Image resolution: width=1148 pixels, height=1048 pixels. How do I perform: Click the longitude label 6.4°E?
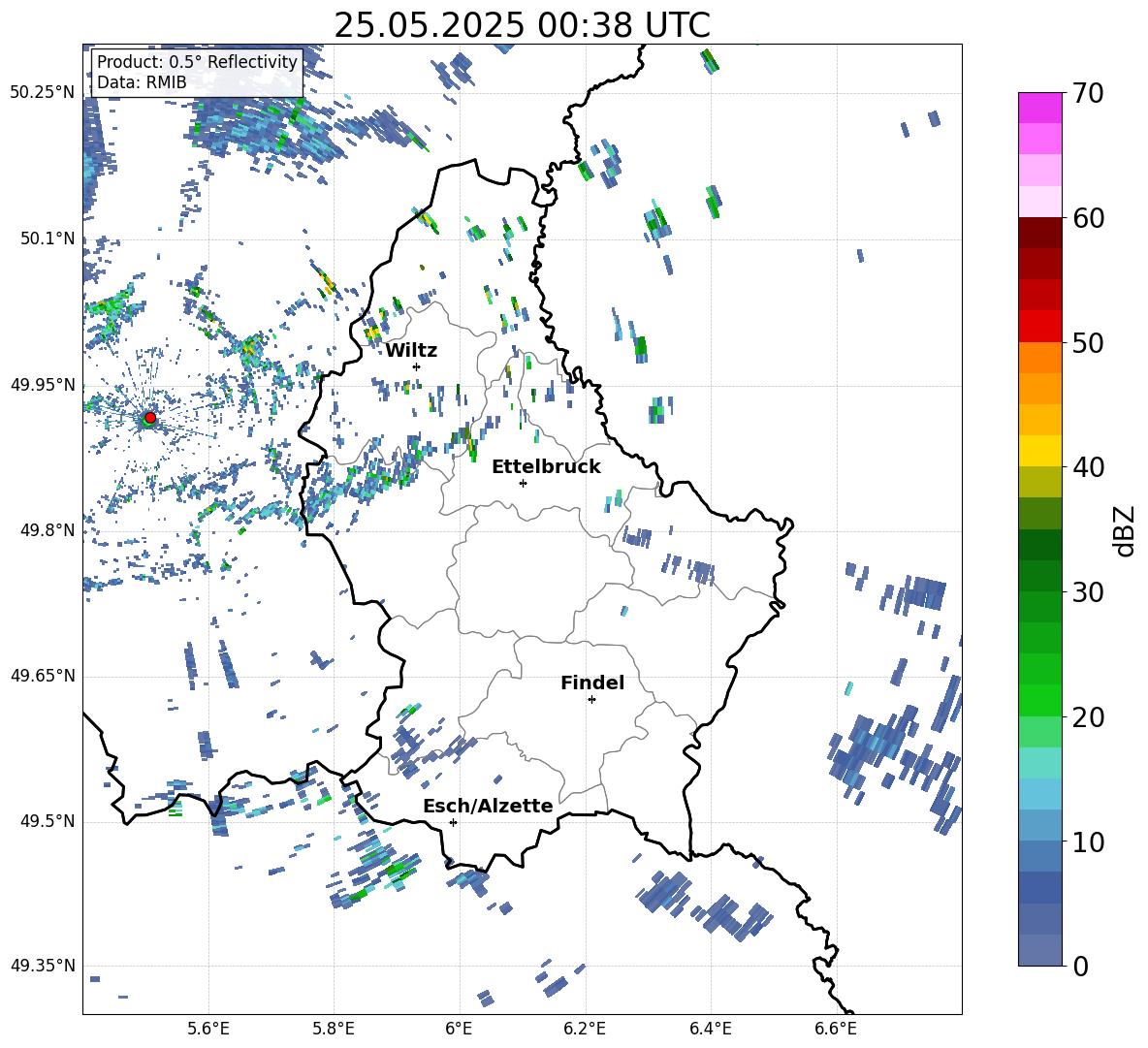coord(710,1029)
